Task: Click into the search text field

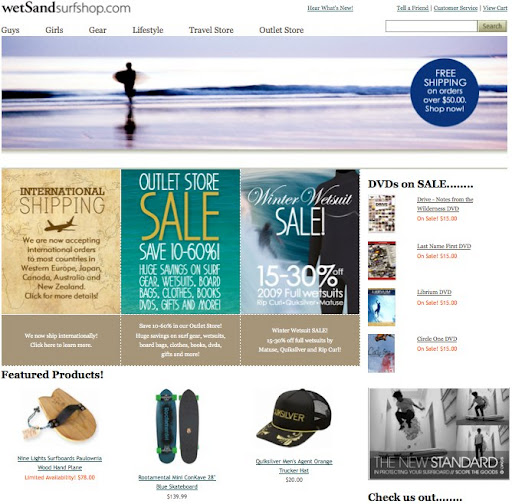Action: tap(431, 26)
